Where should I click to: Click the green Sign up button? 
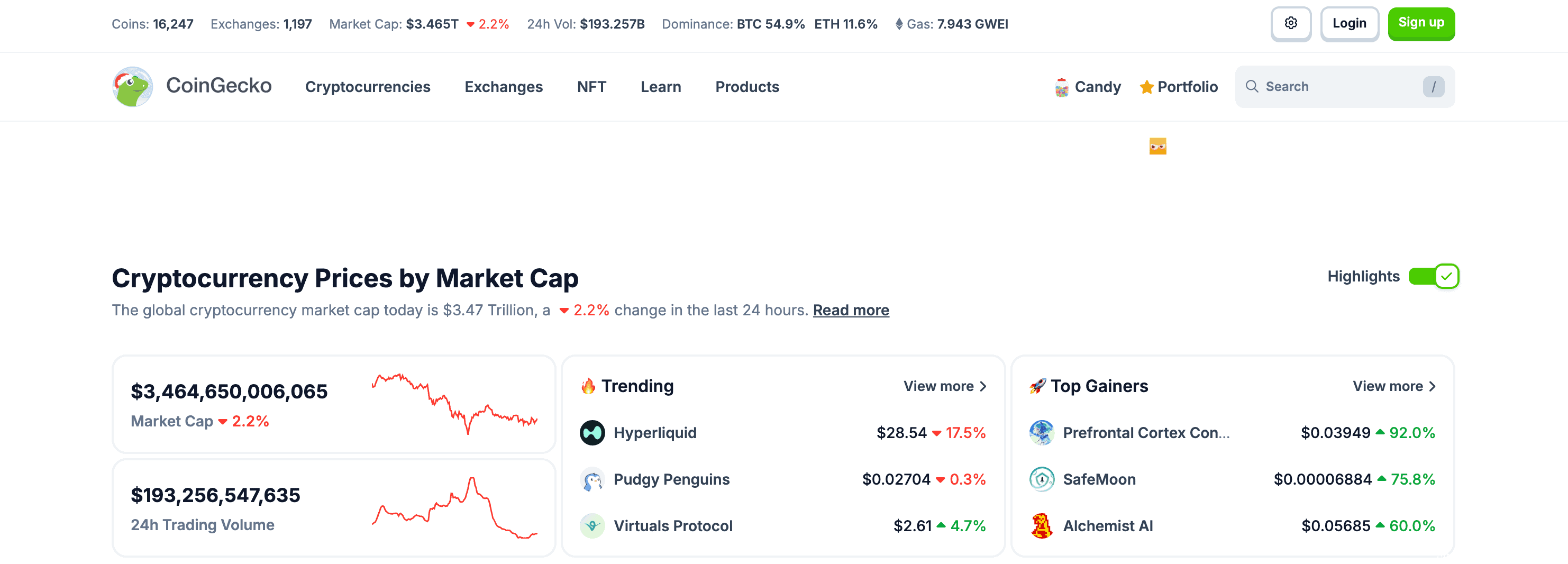(1421, 24)
